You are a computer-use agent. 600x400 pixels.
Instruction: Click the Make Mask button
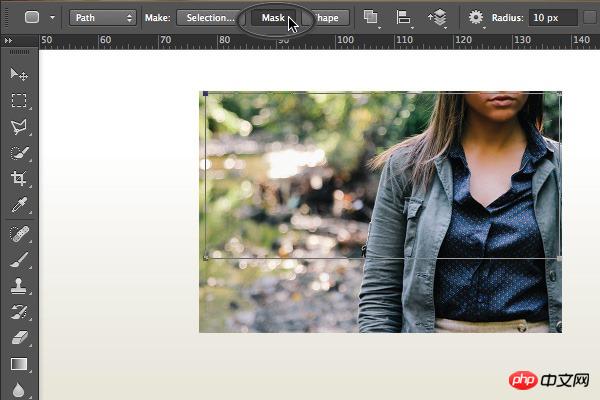(273, 18)
